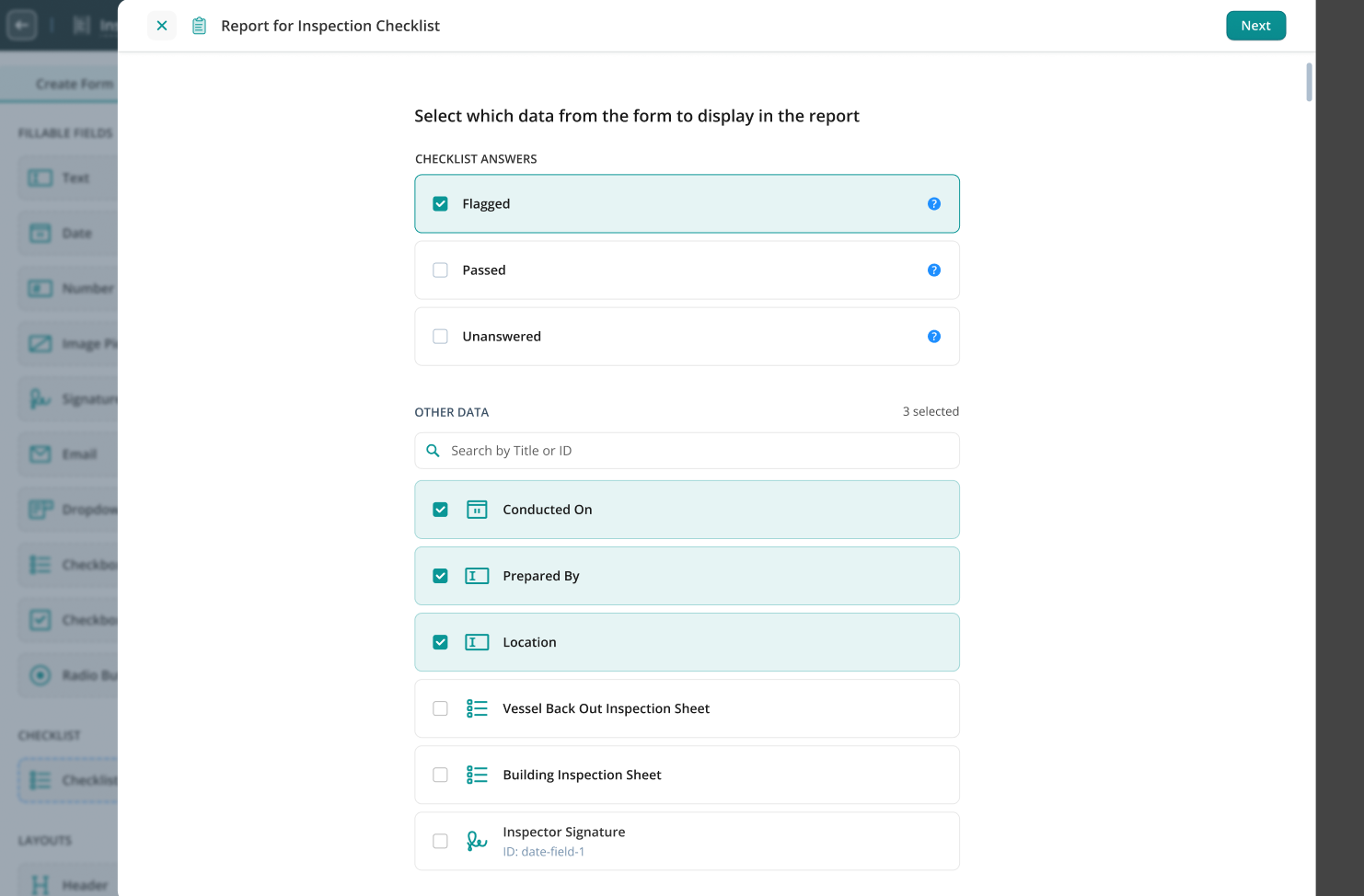
Task: Click the text field icon for Prepared By
Action: tap(477, 576)
